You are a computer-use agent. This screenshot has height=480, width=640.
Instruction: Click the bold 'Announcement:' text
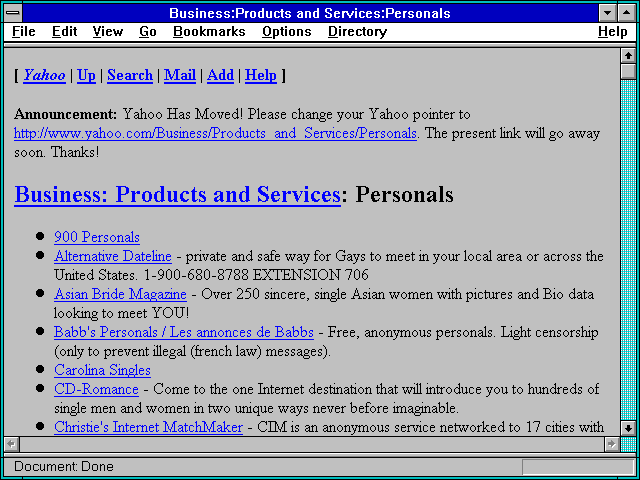tap(65, 114)
